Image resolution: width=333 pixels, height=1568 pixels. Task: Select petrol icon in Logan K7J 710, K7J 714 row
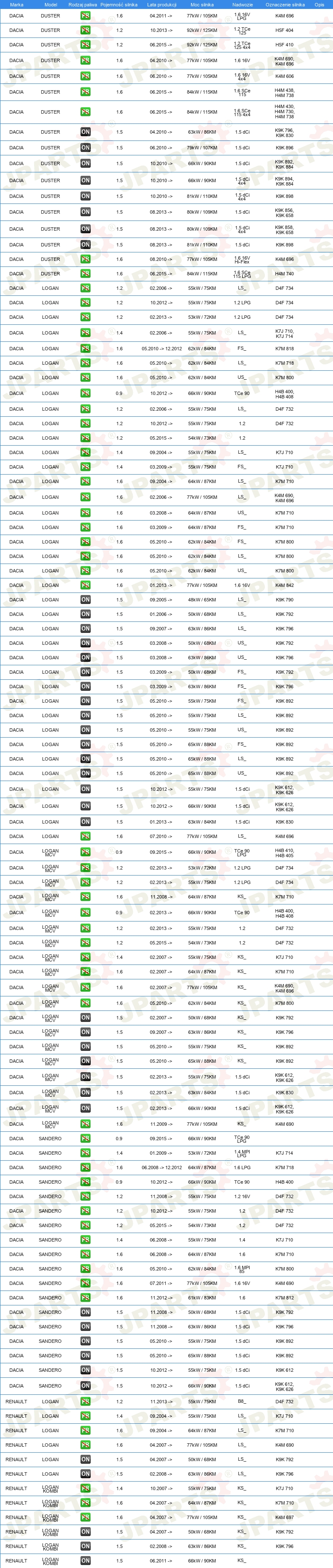(85, 332)
